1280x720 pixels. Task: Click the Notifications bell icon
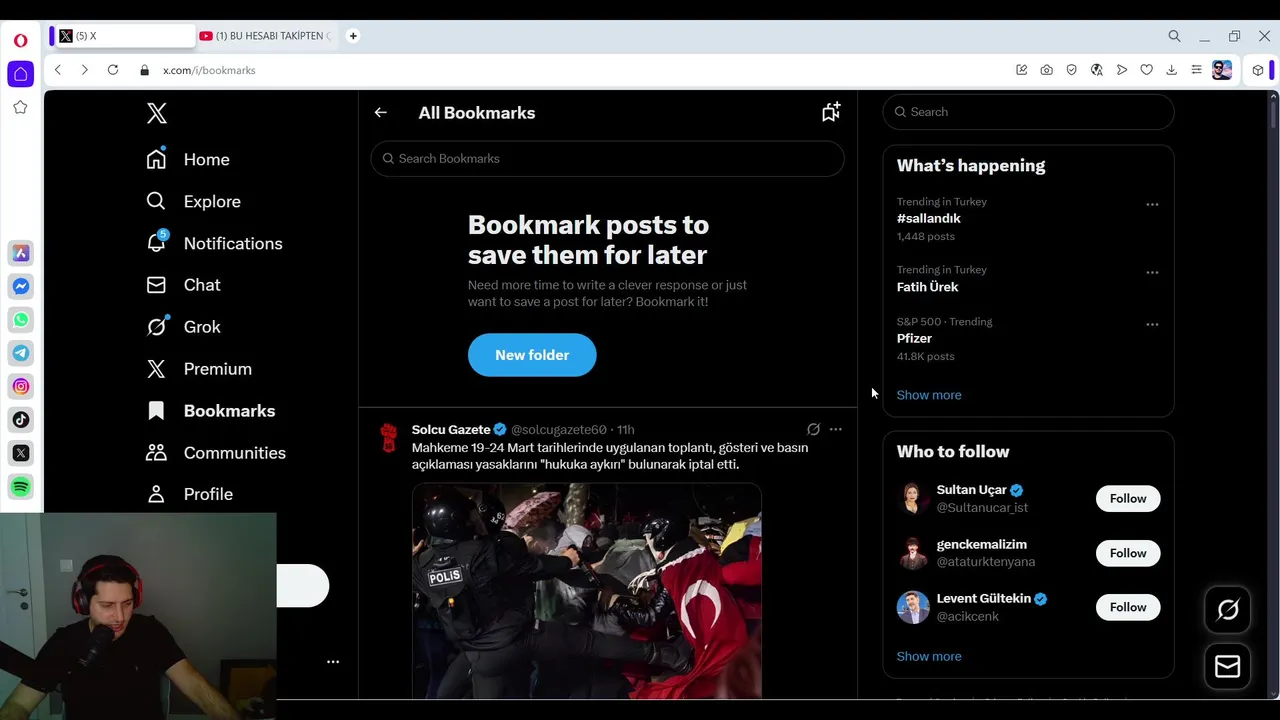[x=156, y=243]
